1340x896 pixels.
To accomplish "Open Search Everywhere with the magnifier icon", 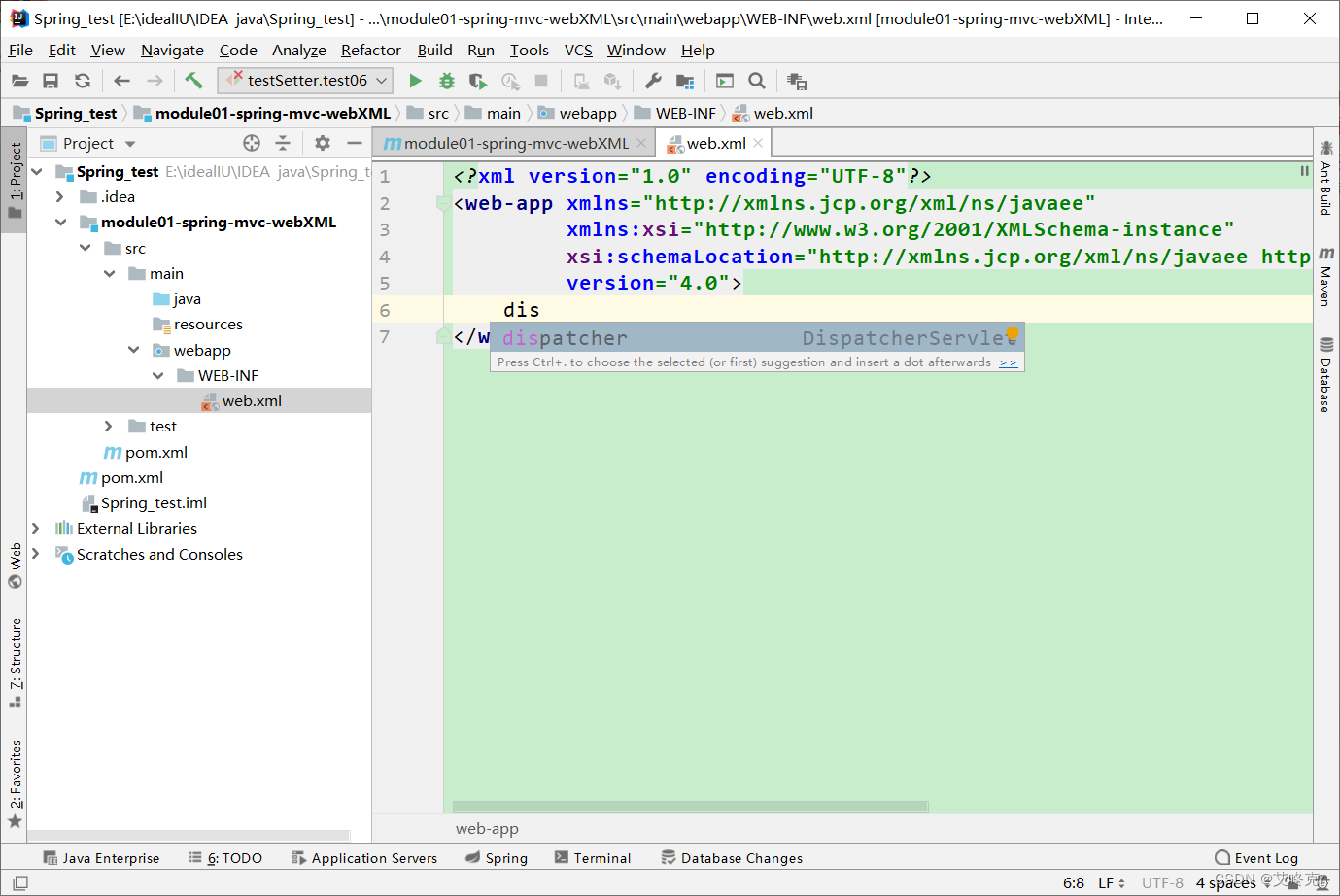I will (757, 81).
